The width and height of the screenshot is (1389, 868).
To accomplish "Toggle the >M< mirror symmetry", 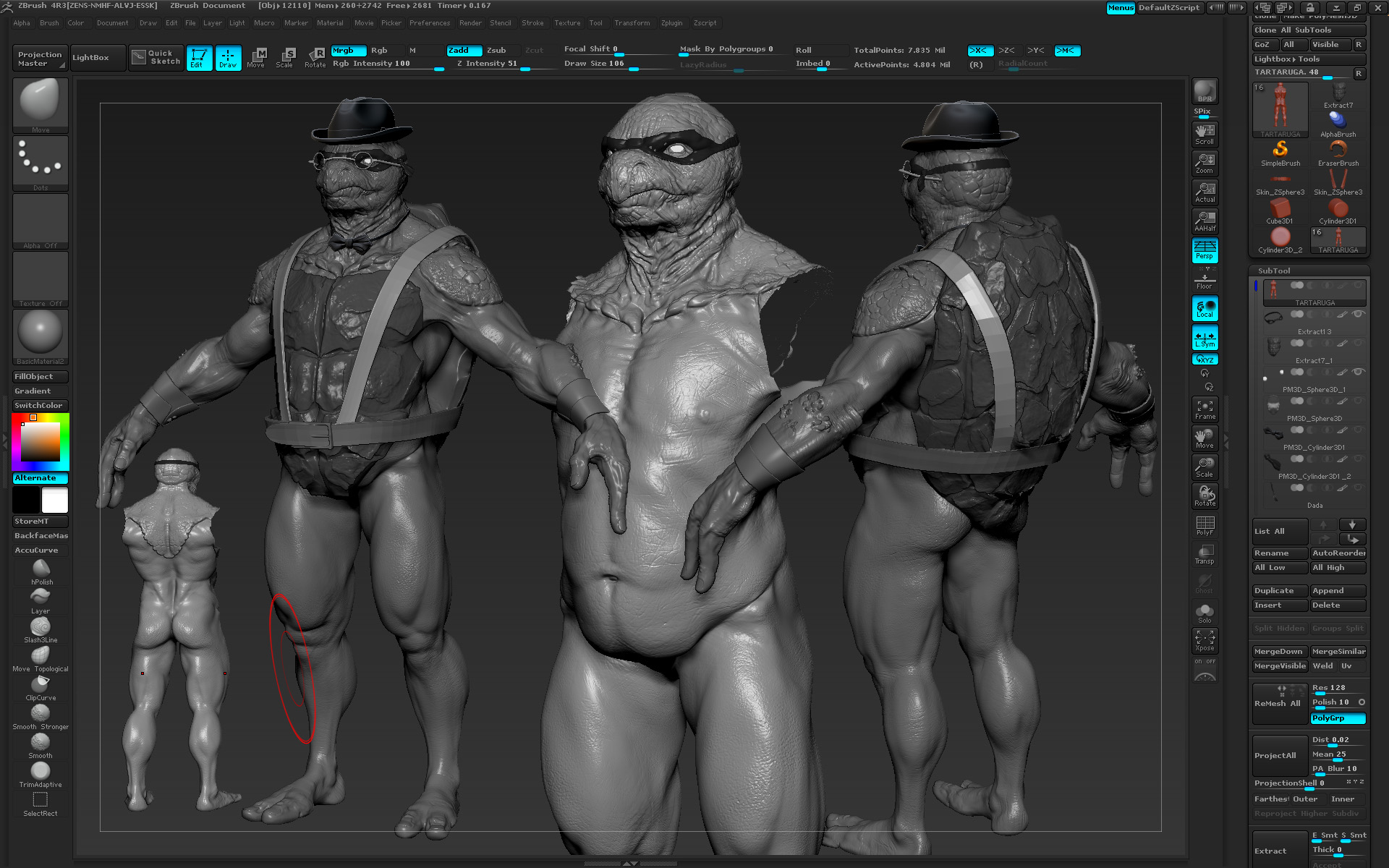I will [1066, 51].
